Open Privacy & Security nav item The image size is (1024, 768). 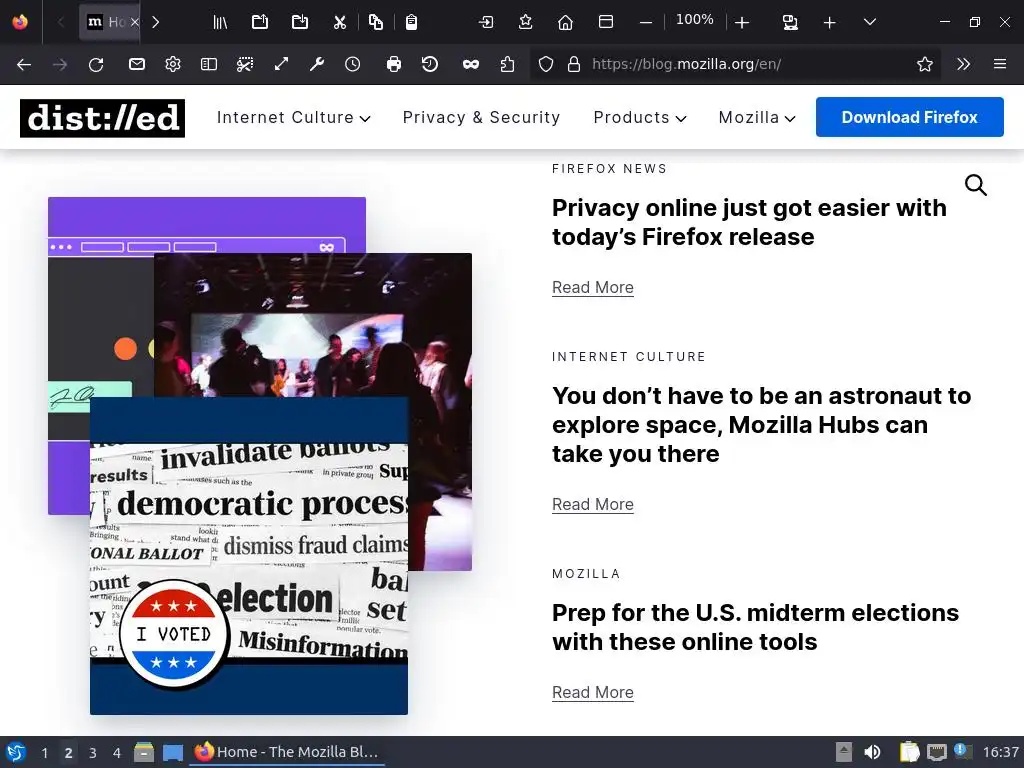481,118
